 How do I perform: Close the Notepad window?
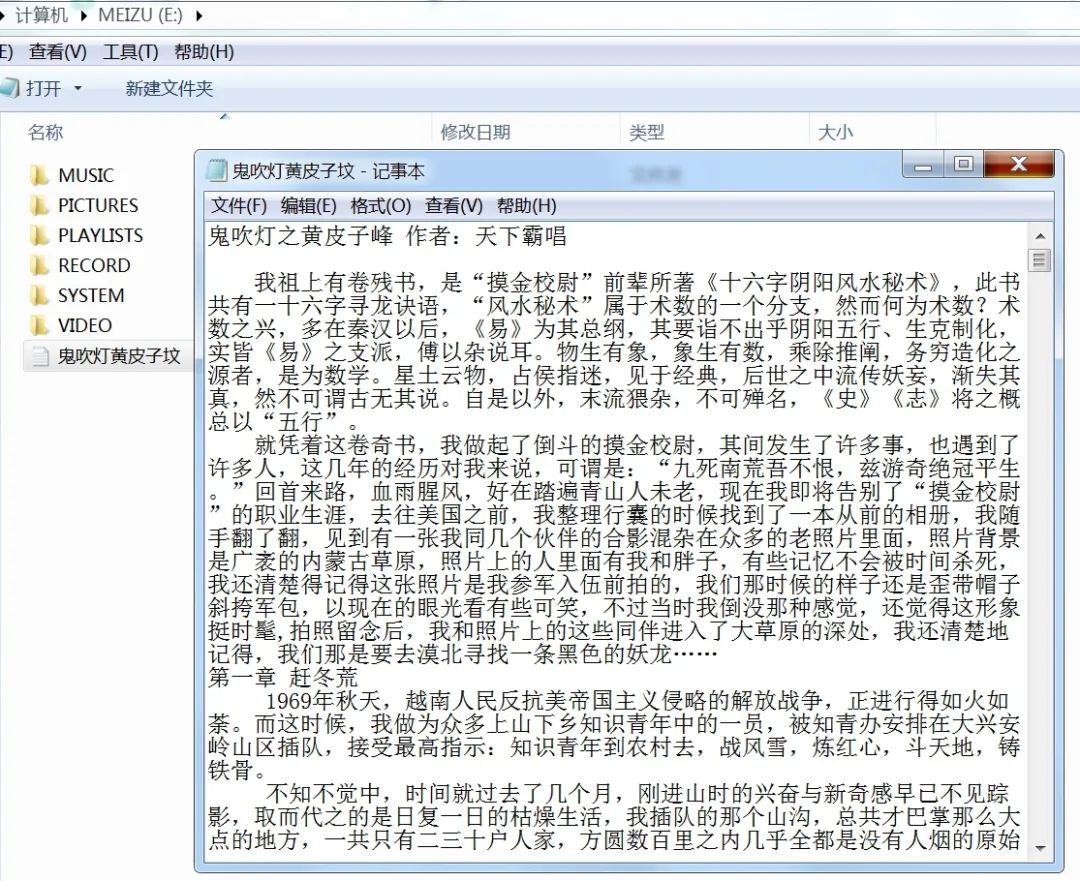(1019, 165)
